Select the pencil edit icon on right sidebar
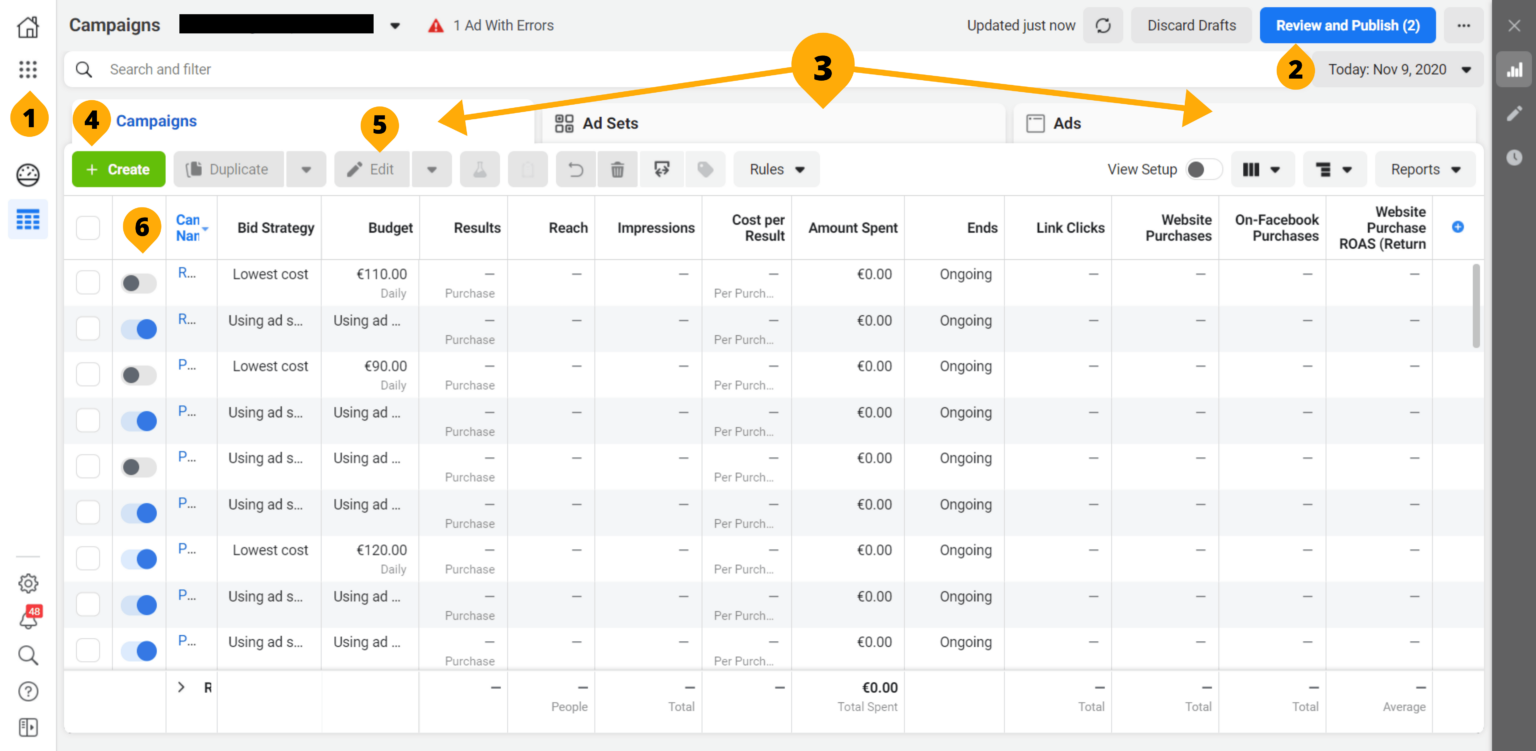 (1513, 114)
